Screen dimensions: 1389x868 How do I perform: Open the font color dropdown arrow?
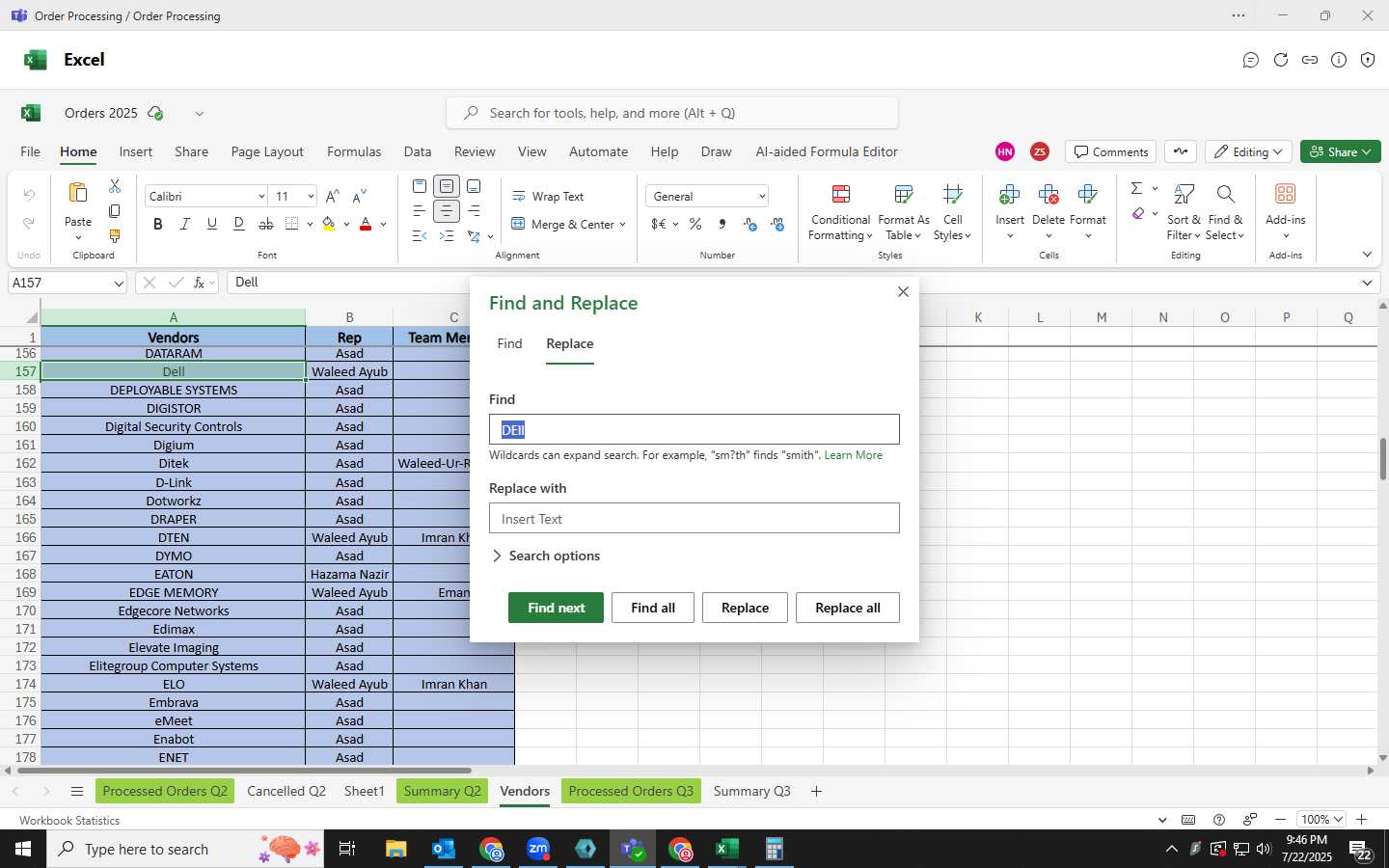(383, 225)
